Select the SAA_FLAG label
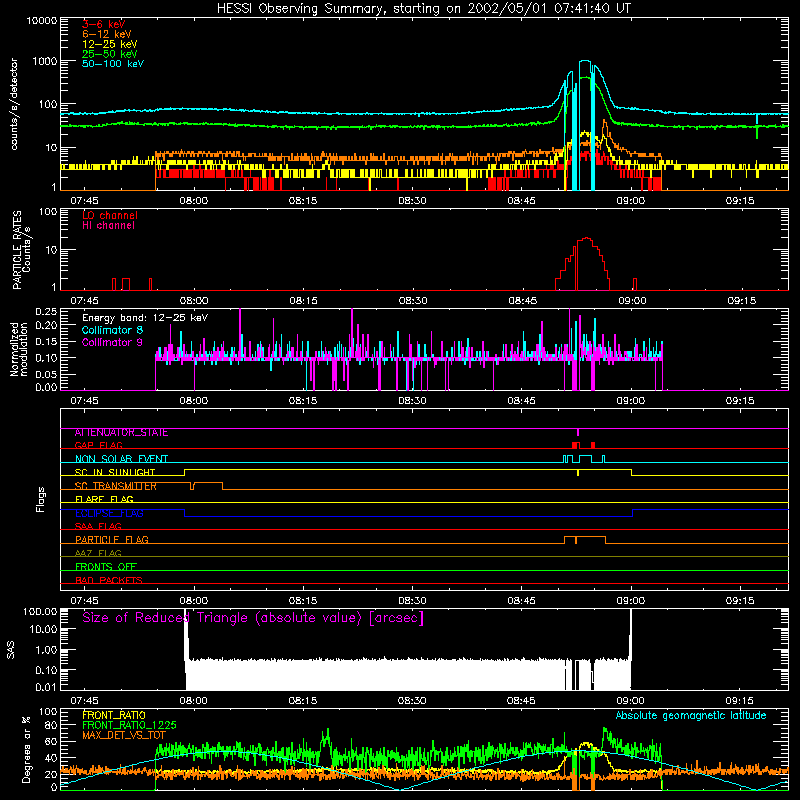This screenshot has height=800, width=800. [98, 527]
